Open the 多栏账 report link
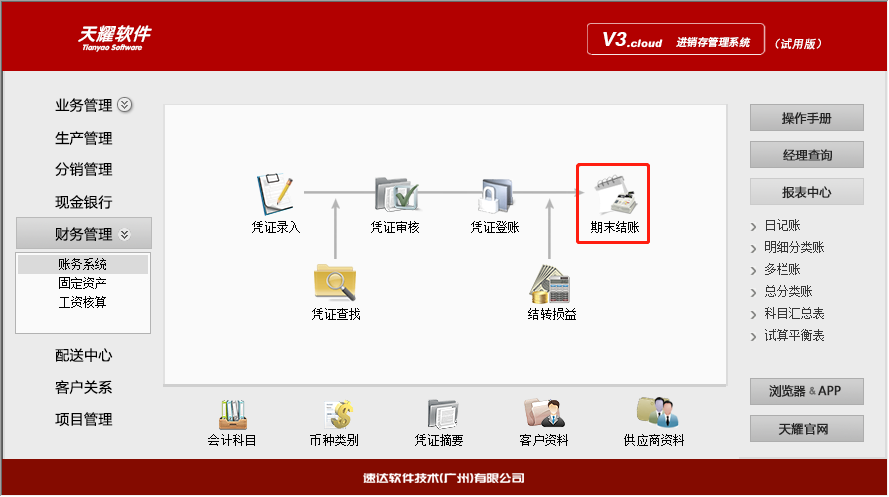 tap(782, 269)
